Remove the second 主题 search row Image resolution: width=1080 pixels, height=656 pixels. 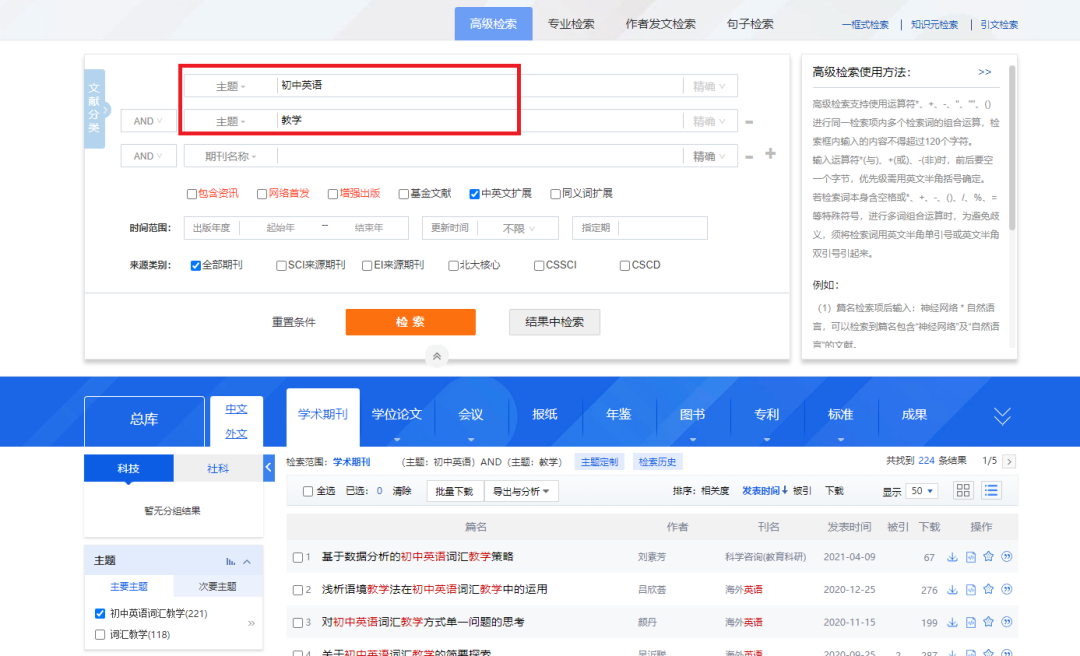pos(749,122)
